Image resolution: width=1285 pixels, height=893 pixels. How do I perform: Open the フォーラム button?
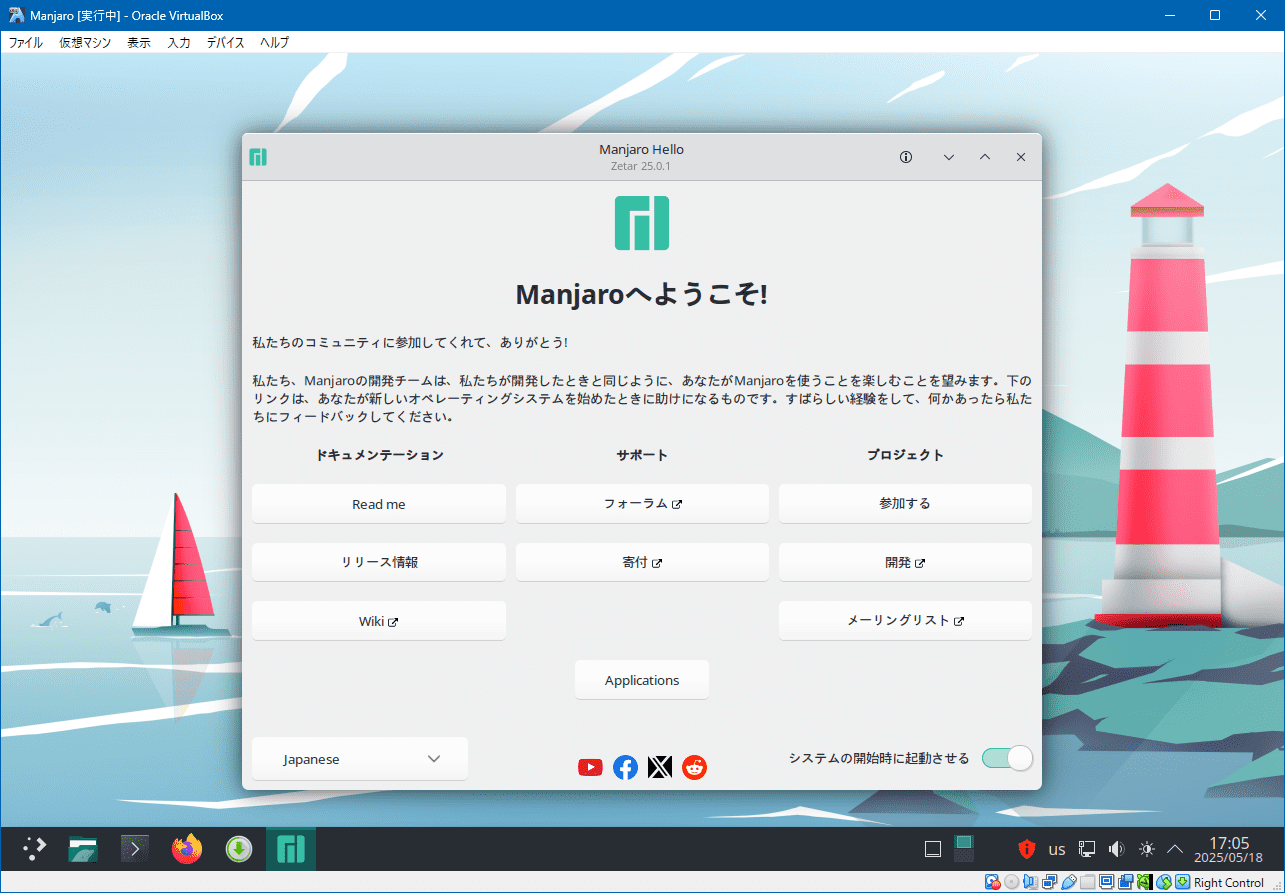pos(642,504)
